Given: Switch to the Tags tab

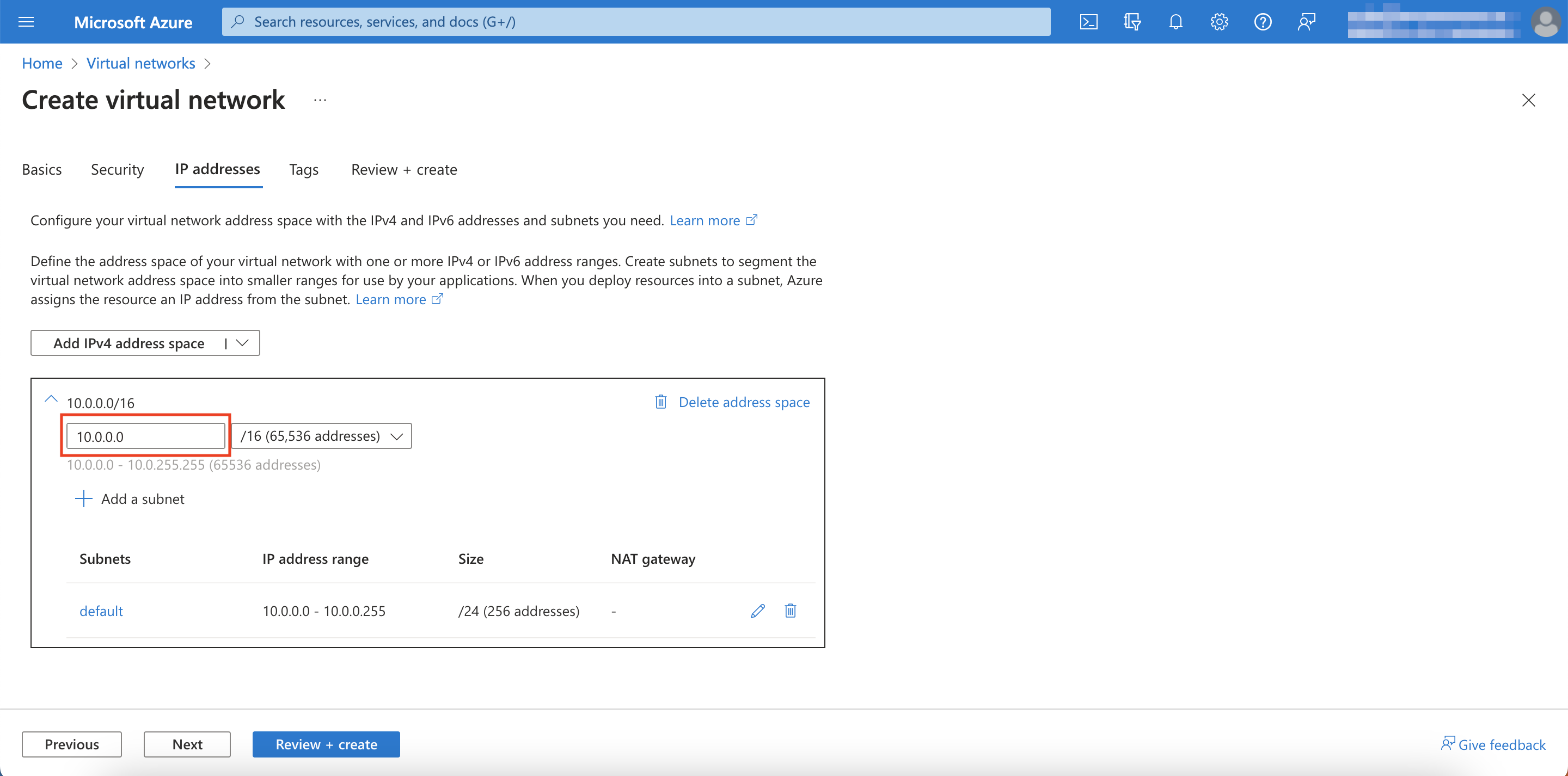Looking at the screenshot, I should (x=303, y=170).
